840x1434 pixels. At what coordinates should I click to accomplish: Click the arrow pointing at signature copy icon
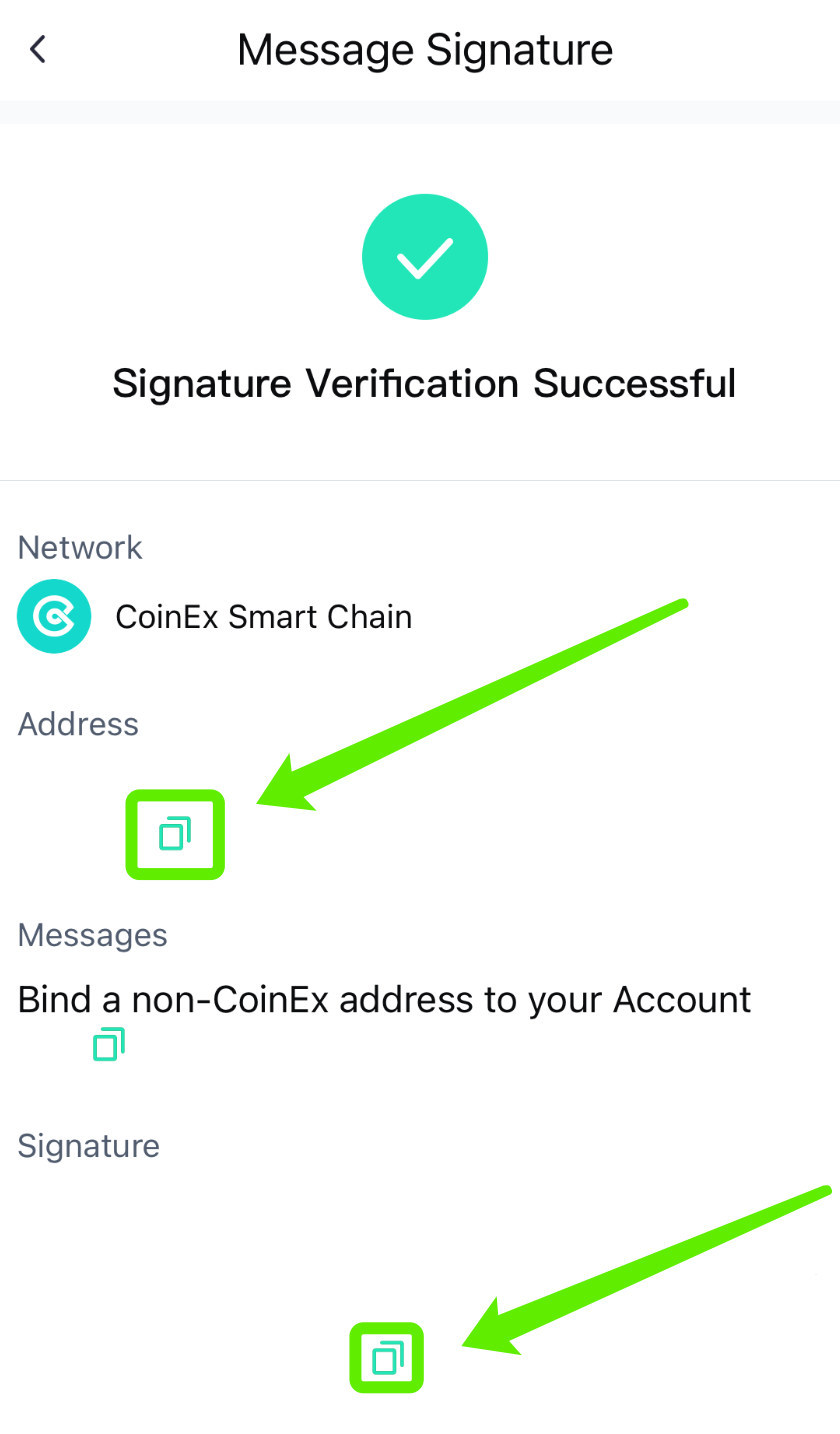(x=645, y=1270)
